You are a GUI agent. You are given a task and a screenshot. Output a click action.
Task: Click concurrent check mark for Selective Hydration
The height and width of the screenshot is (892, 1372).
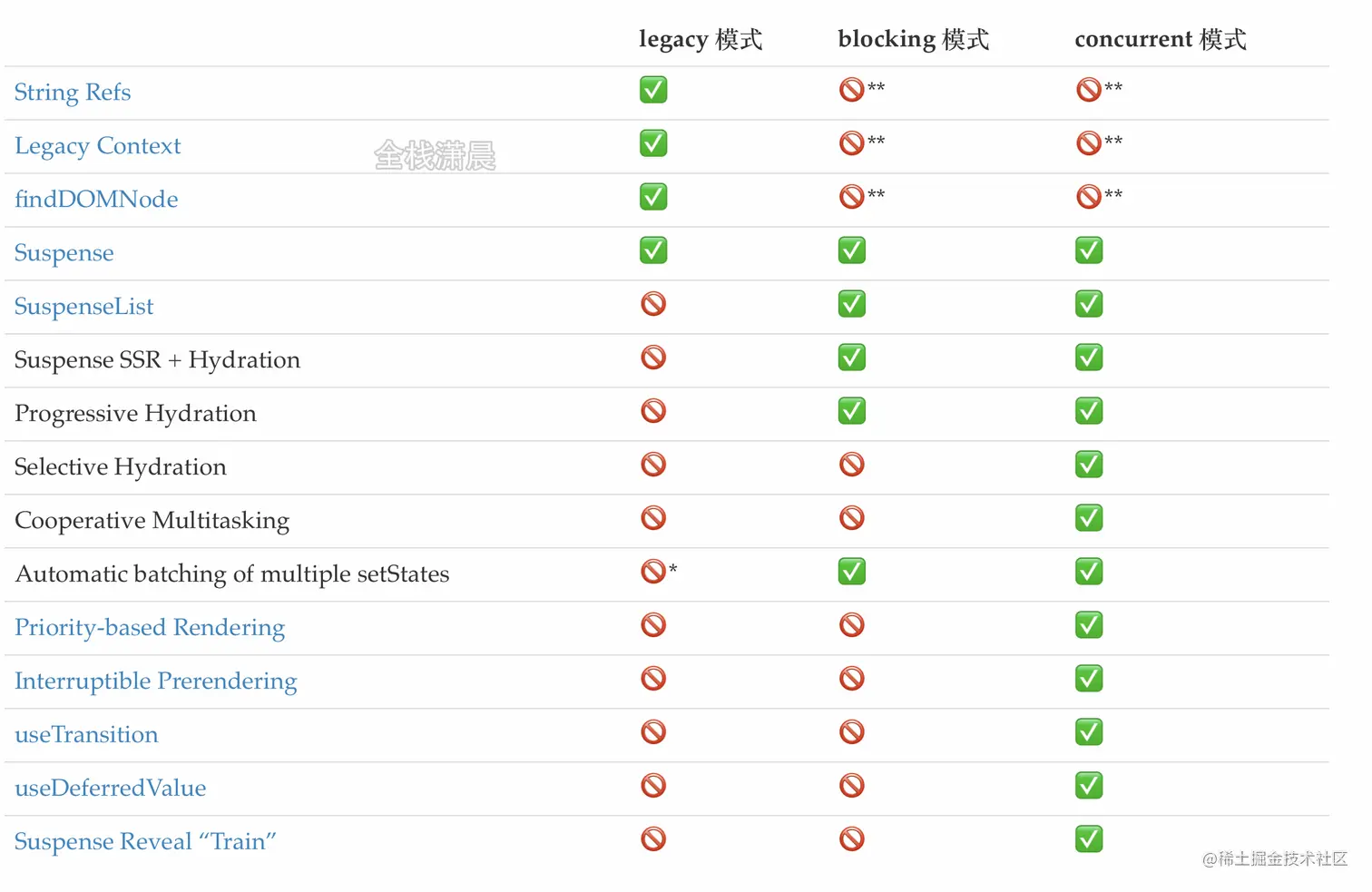[x=1089, y=465]
